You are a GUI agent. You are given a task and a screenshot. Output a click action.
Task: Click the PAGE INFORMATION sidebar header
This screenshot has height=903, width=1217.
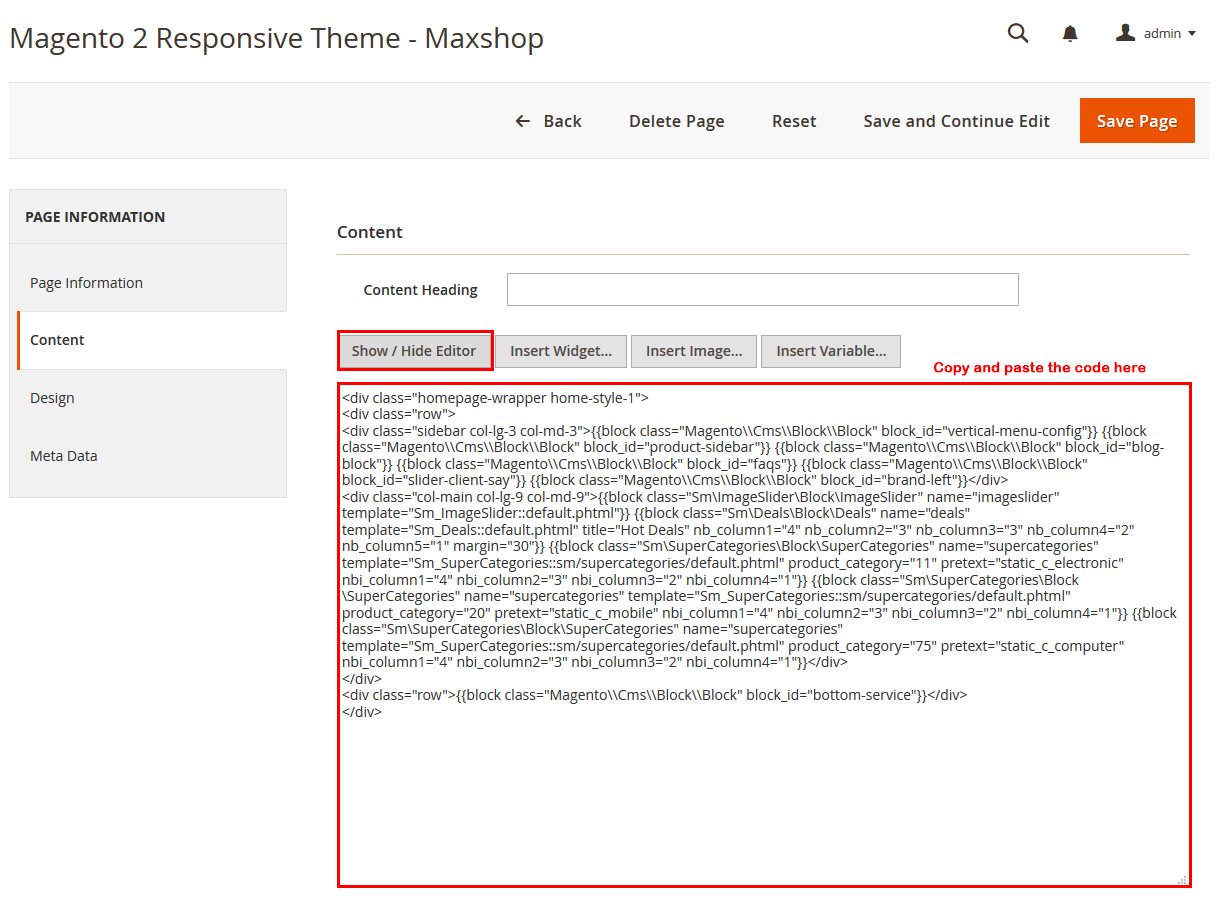(x=95, y=217)
